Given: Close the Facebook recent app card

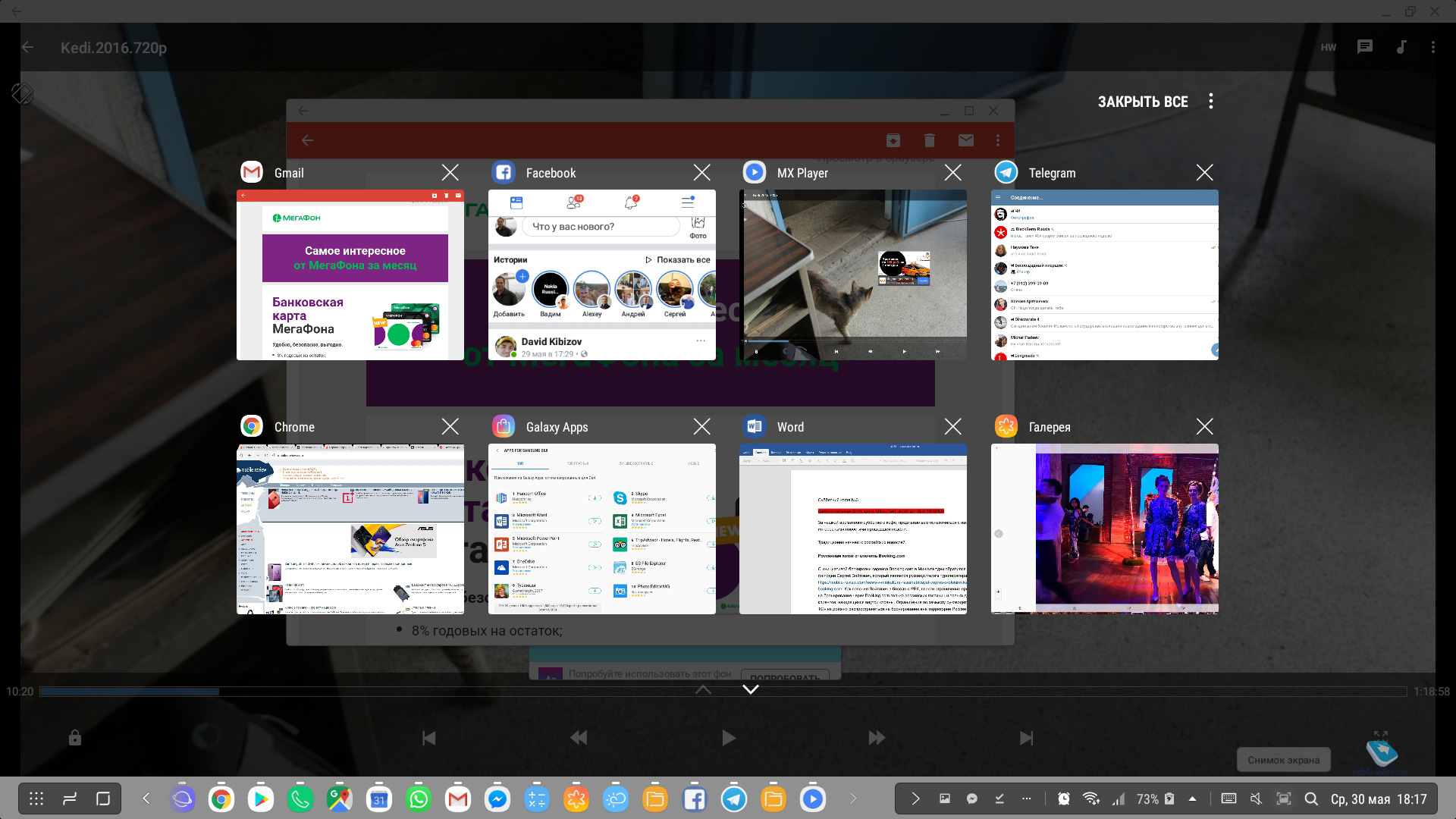Looking at the screenshot, I should point(701,172).
